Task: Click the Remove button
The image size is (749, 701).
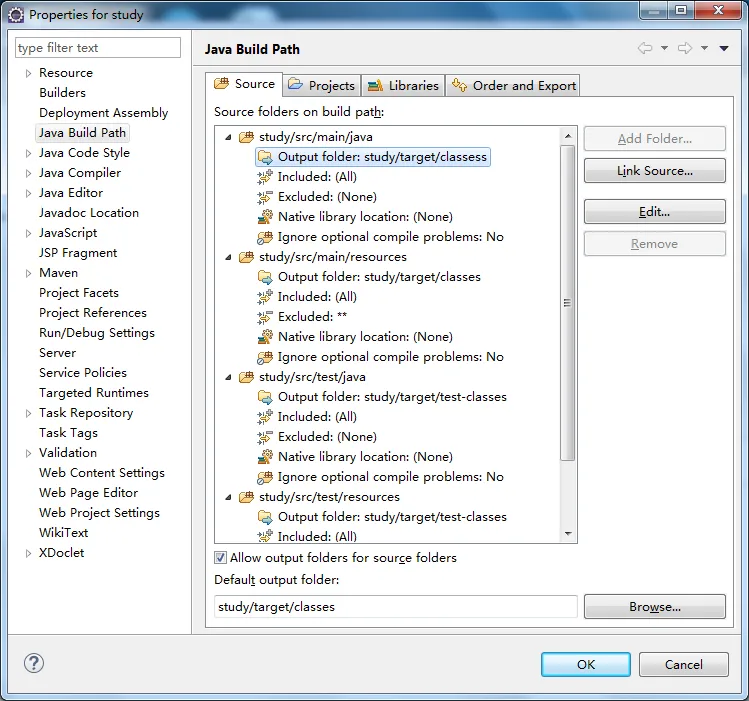Action: (655, 244)
